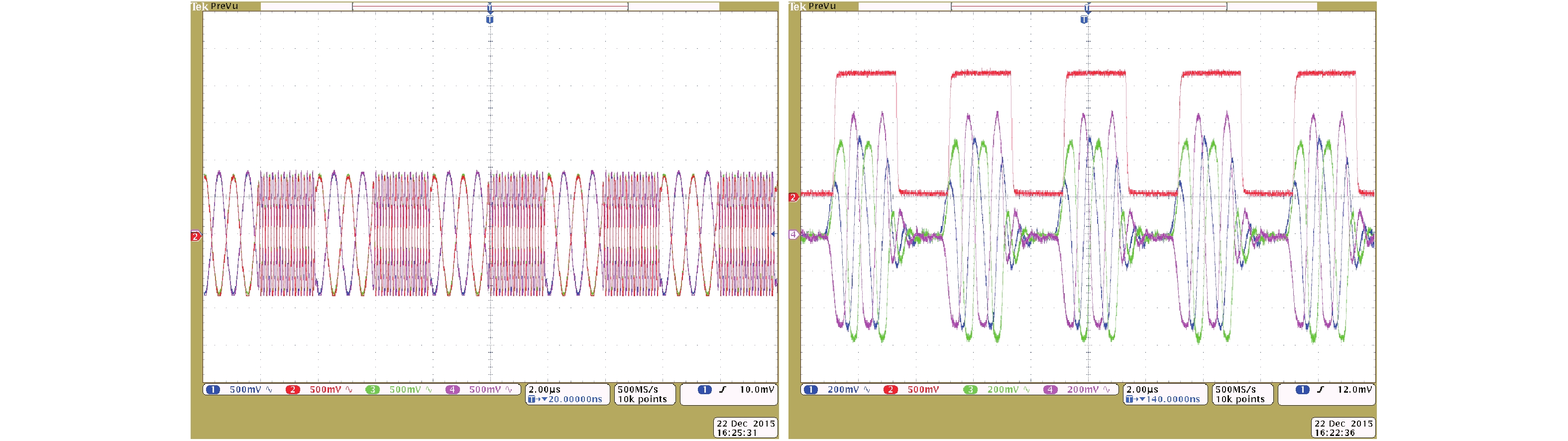The height and width of the screenshot is (441, 1568).
Task: Click the Tek logo on the left scope
Action: (199, 6)
